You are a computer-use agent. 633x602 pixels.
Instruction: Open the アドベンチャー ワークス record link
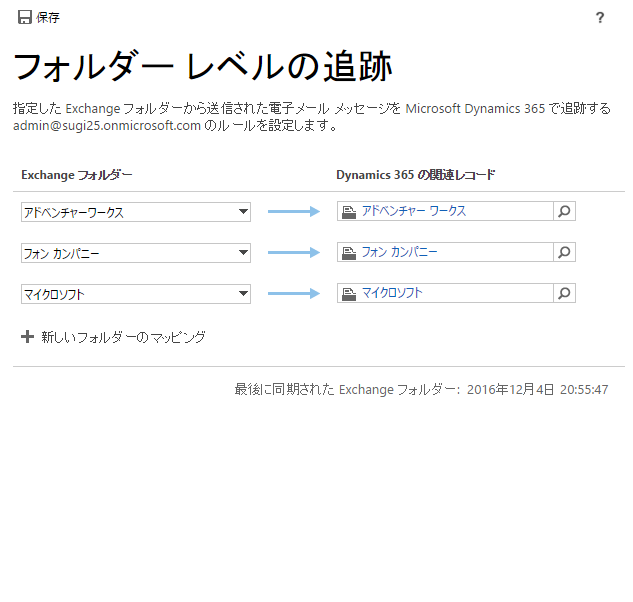coord(413,211)
